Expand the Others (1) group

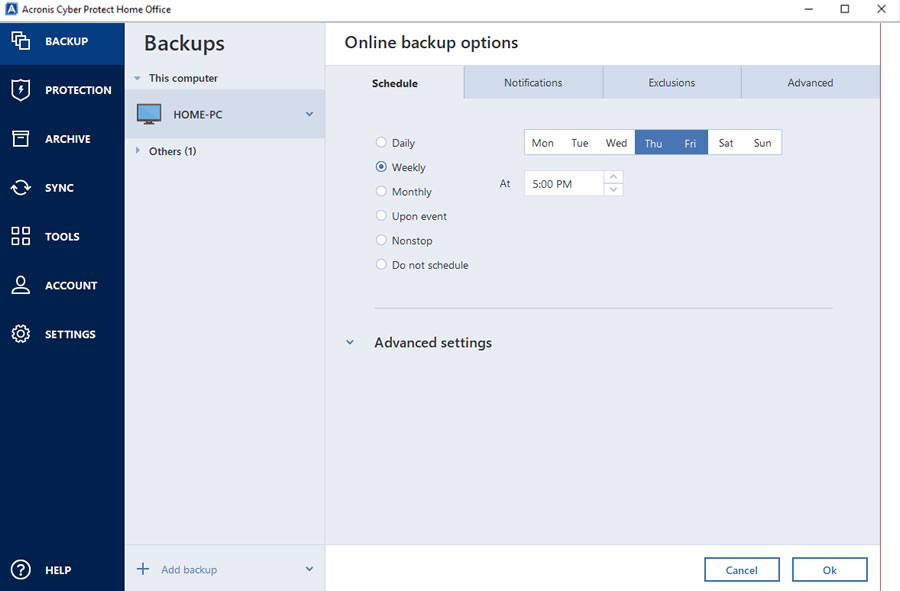[x=138, y=150]
